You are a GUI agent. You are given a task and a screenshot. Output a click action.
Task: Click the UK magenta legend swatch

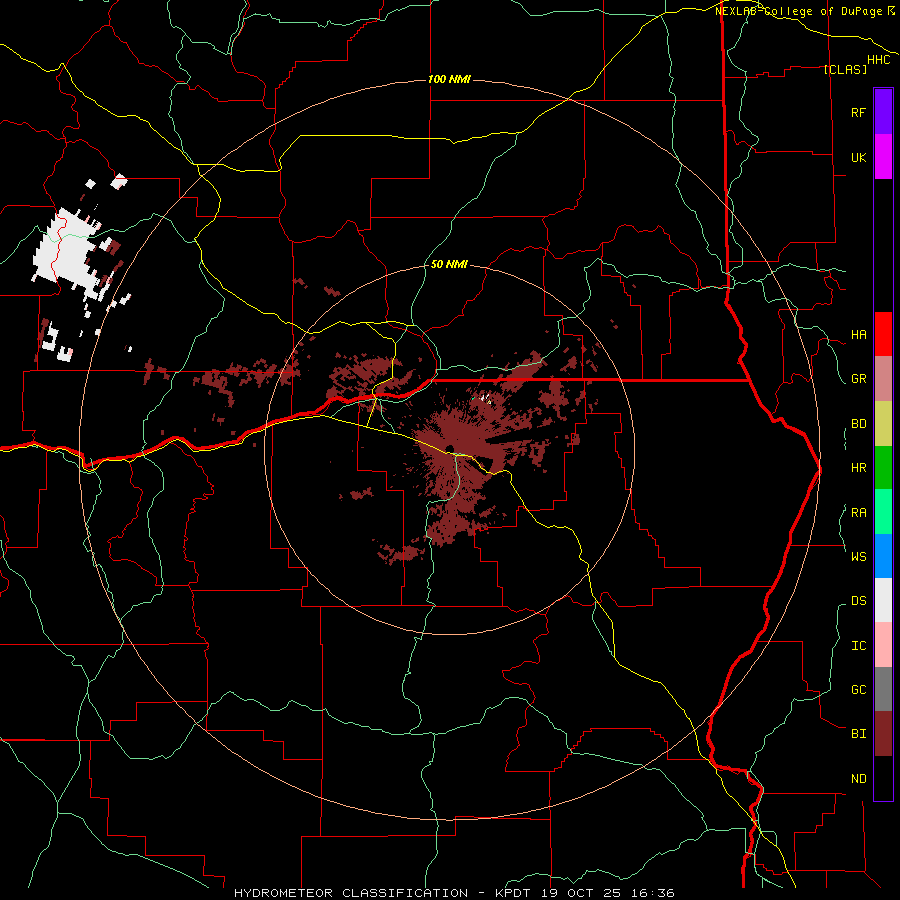883,157
